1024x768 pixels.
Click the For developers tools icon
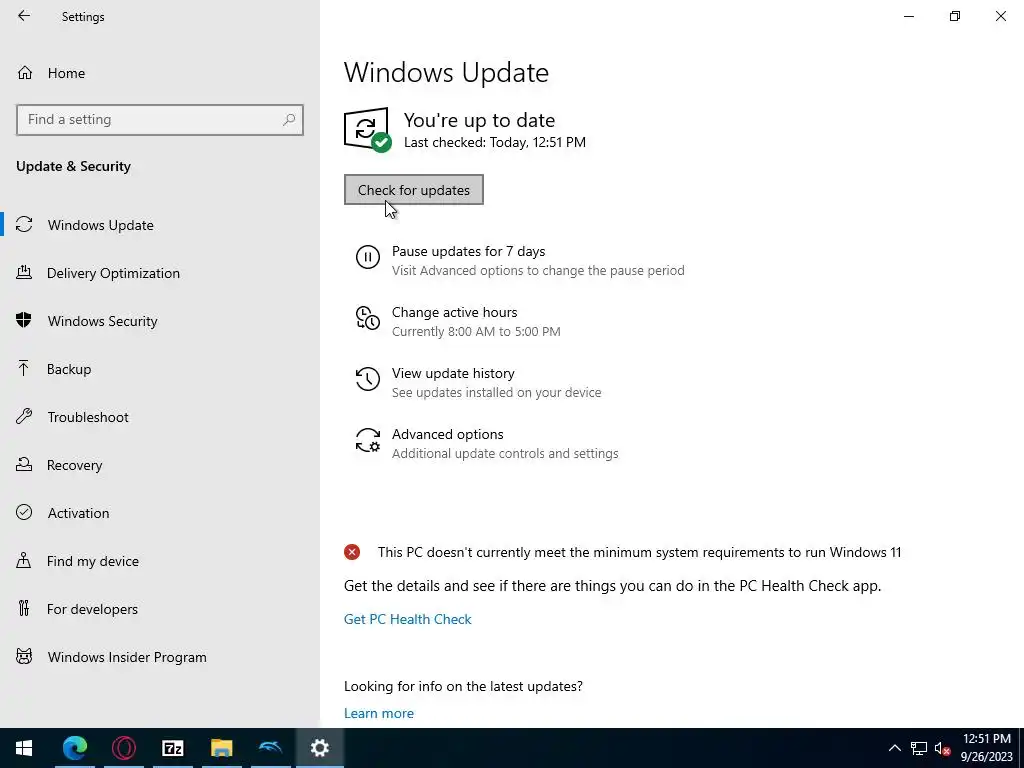click(x=24, y=609)
